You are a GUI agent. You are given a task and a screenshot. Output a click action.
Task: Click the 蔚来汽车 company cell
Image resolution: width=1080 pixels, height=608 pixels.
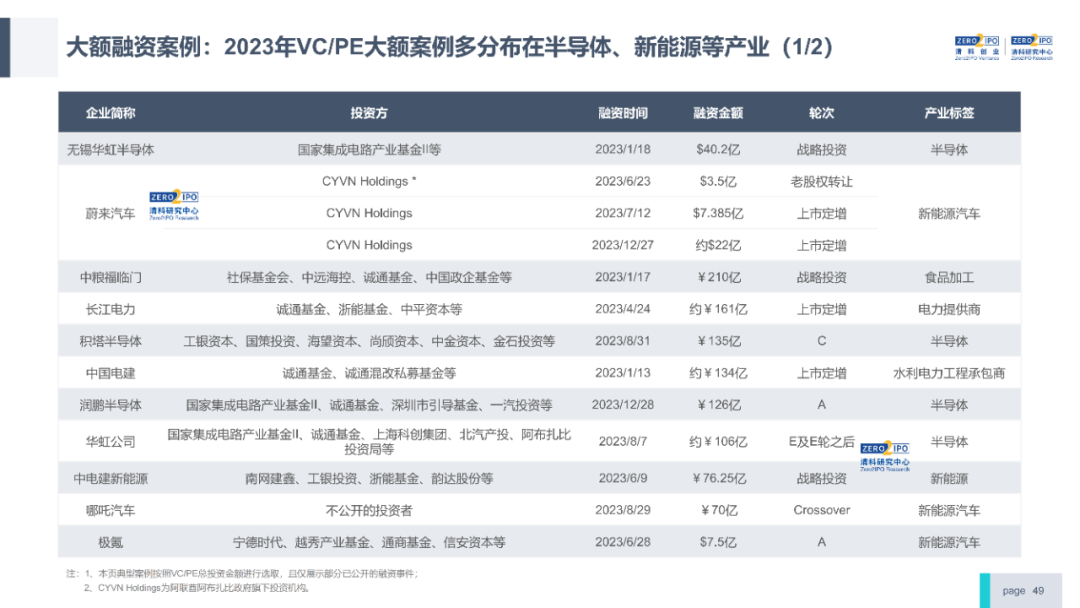(110, 213)
